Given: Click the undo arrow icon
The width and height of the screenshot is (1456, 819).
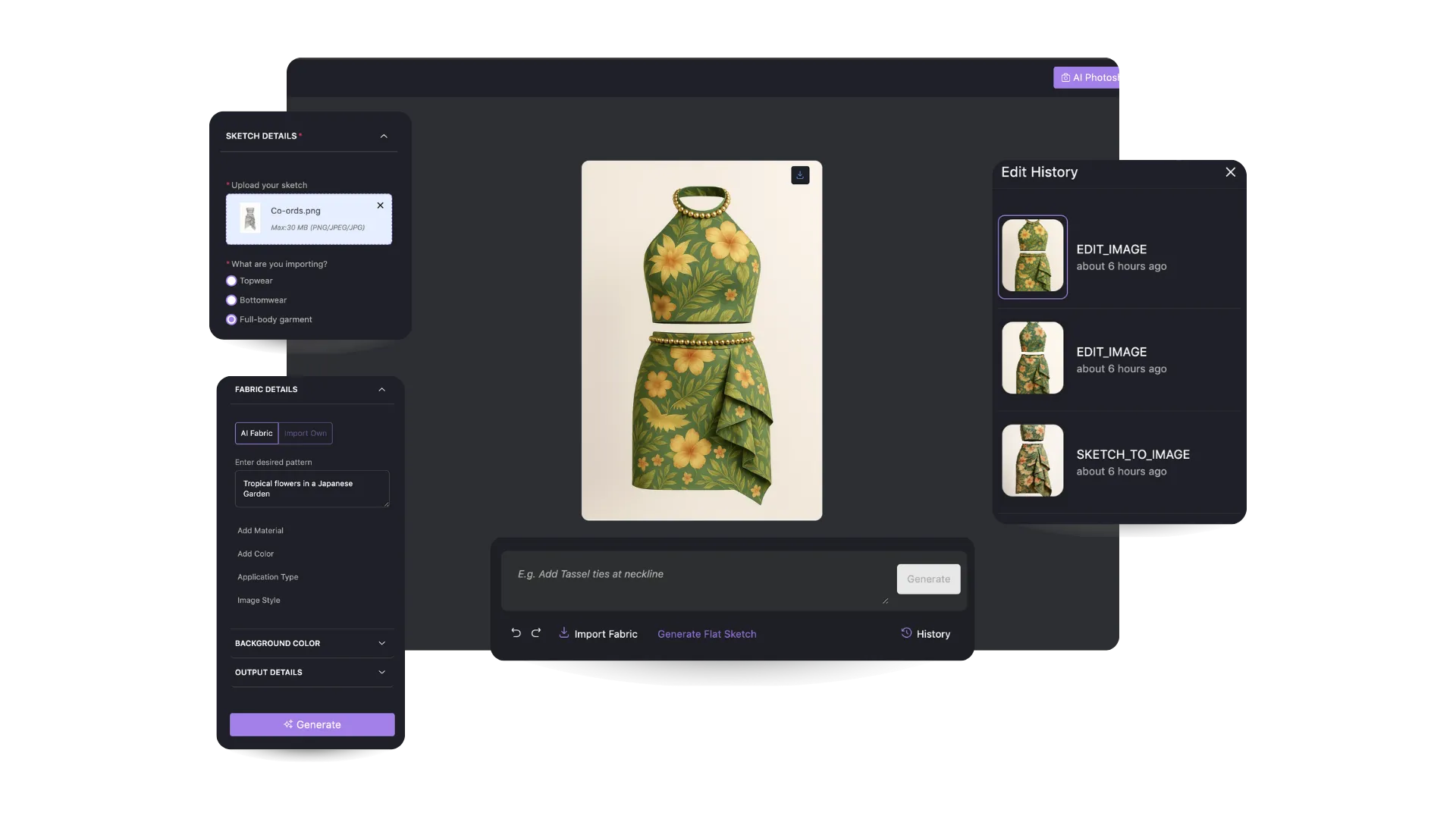Looking at the screenshot, I should pos(516,632).
